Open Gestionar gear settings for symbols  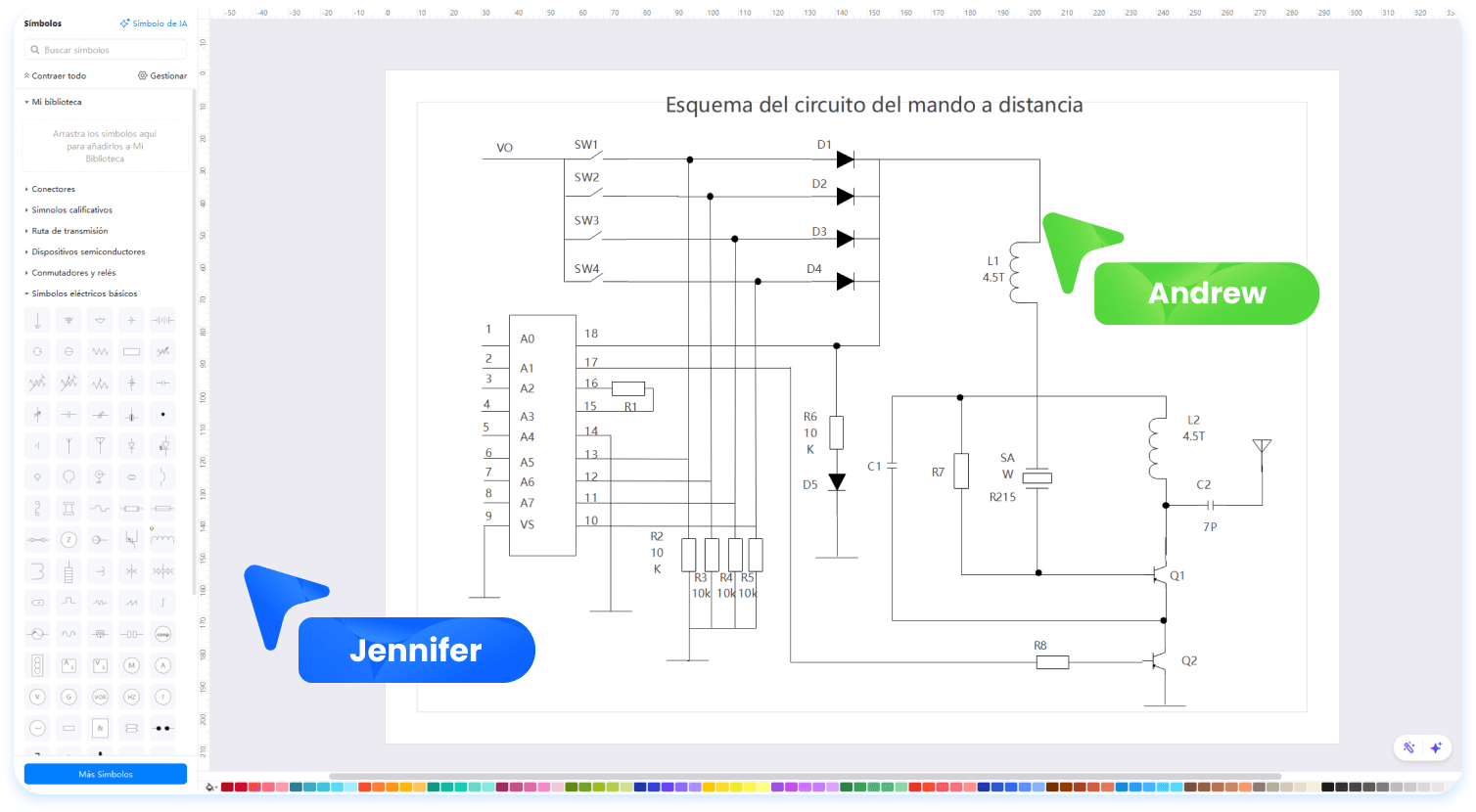[x=162, y=75]
